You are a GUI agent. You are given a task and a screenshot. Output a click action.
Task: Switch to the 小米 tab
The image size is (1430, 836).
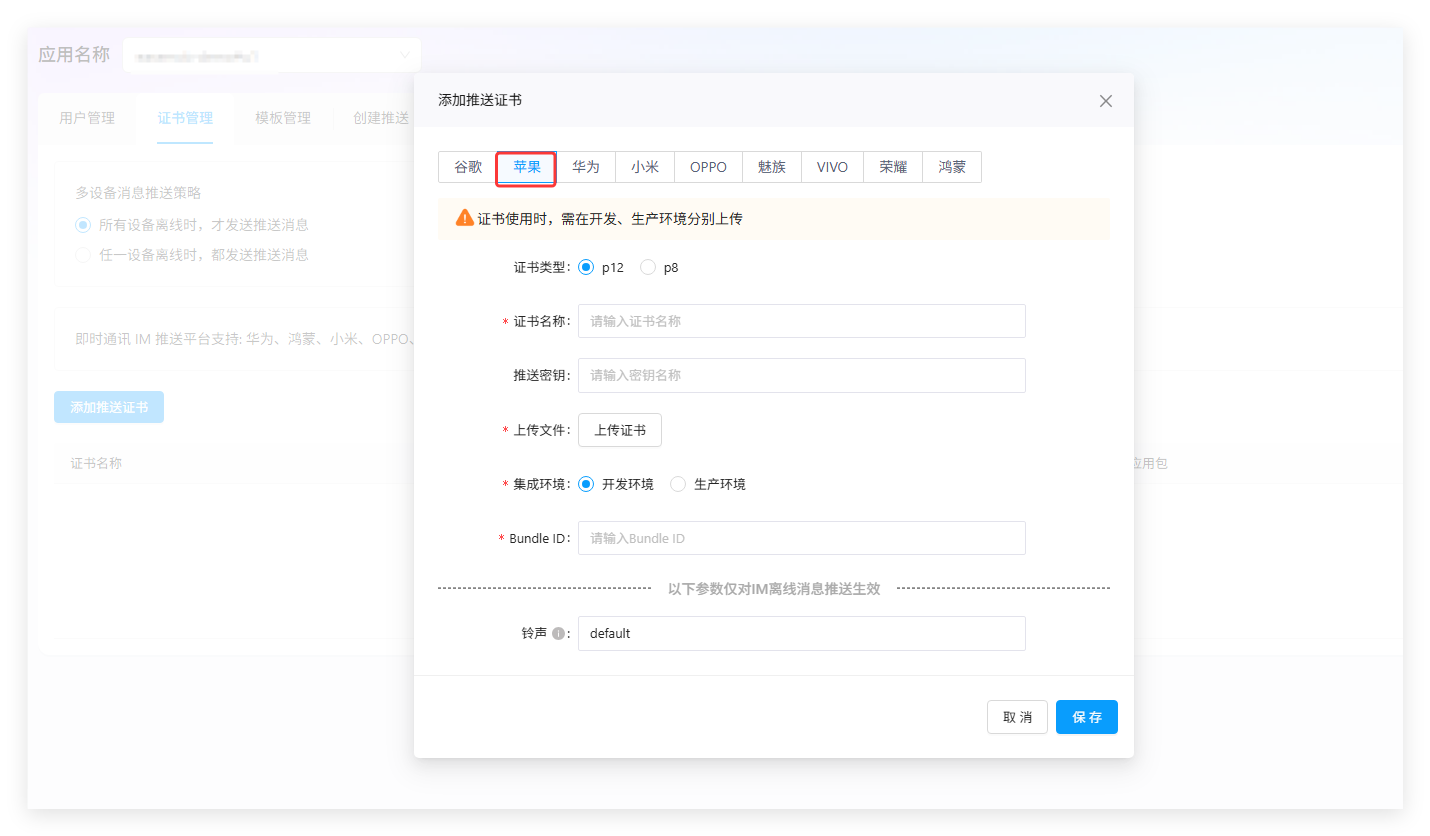645,167
